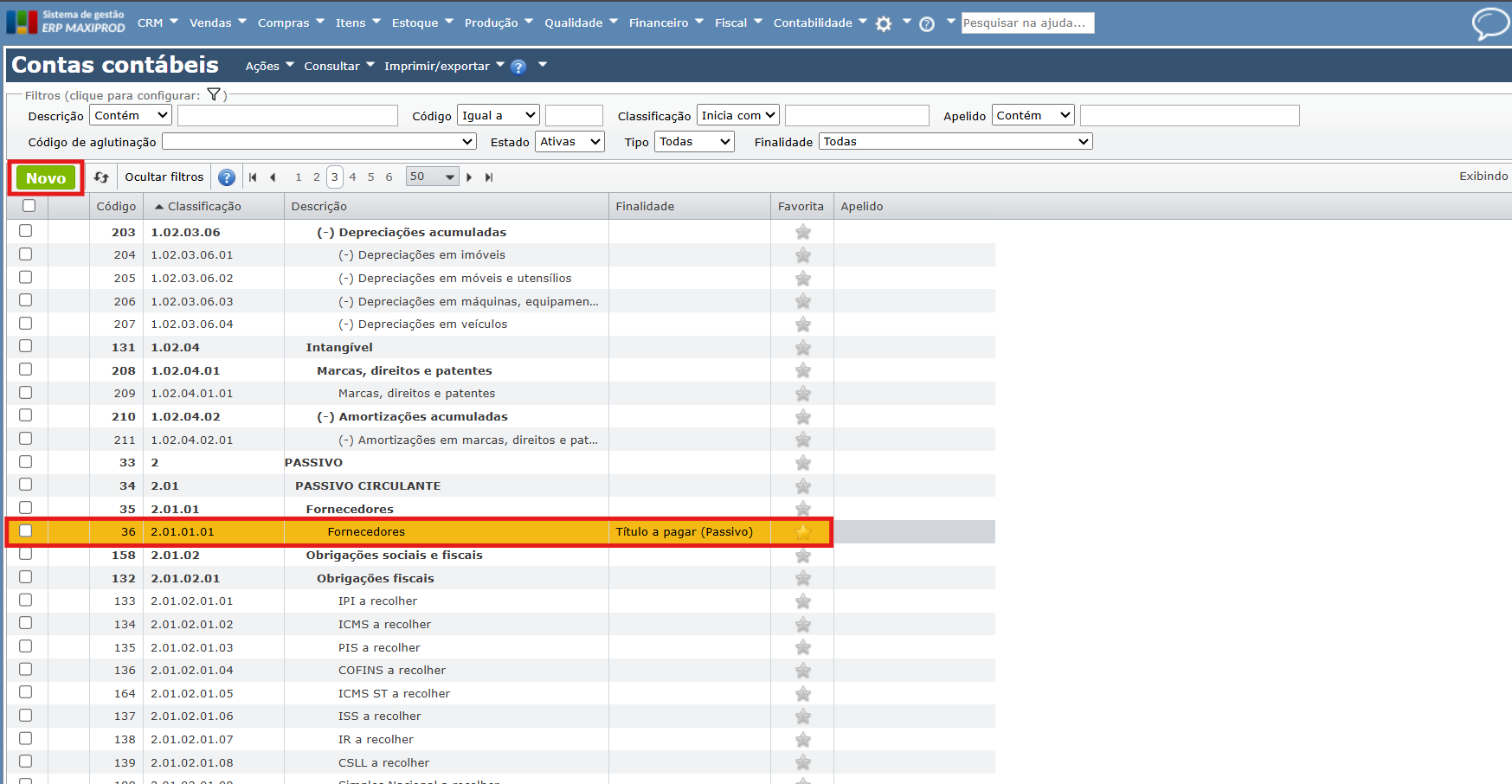Check the box for PASSIVO CIRCULANTE row
Screen dimensions: 1512x784
click(x=26, y=485)
